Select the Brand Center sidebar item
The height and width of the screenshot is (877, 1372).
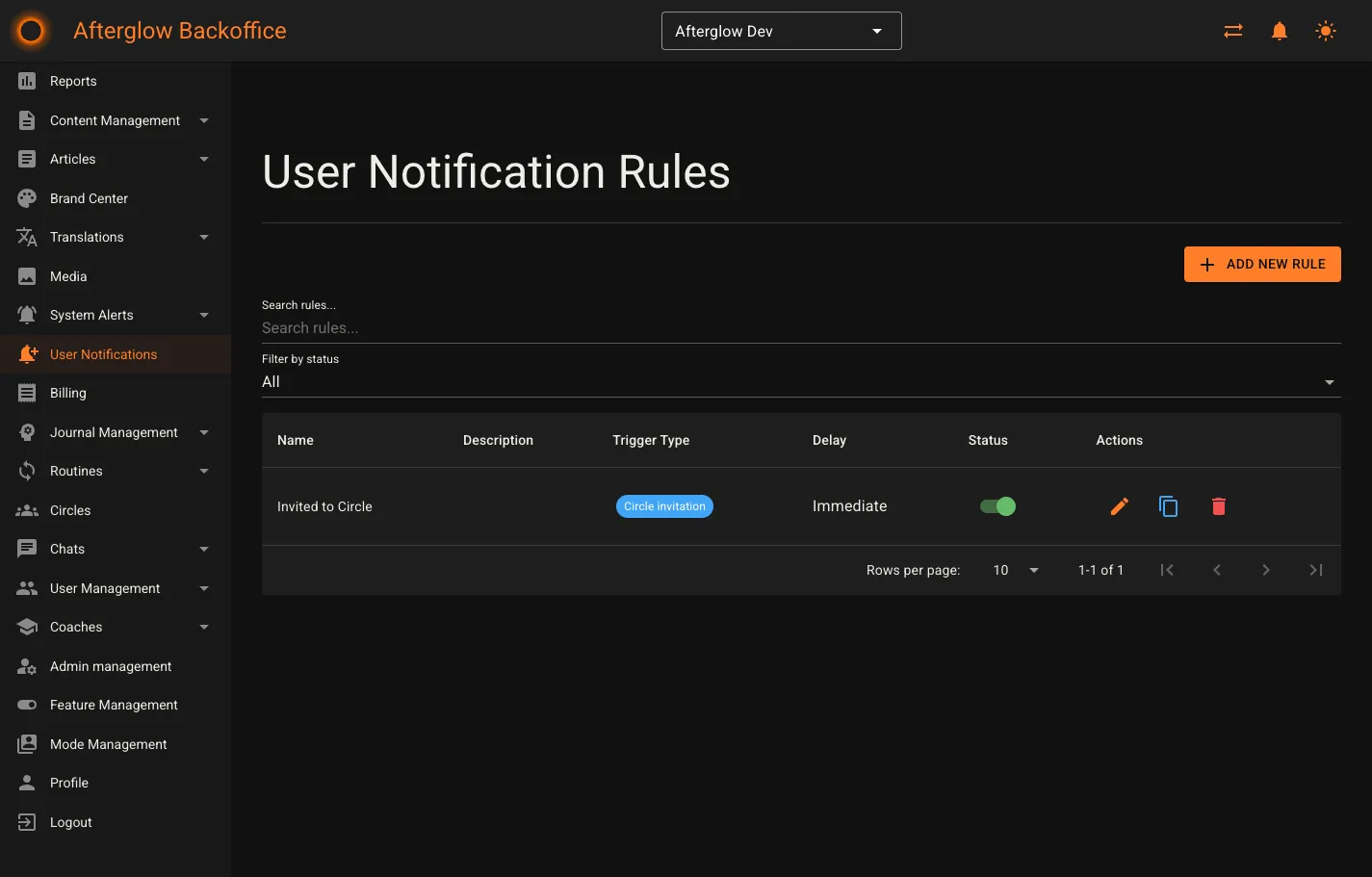pos(90,197)
